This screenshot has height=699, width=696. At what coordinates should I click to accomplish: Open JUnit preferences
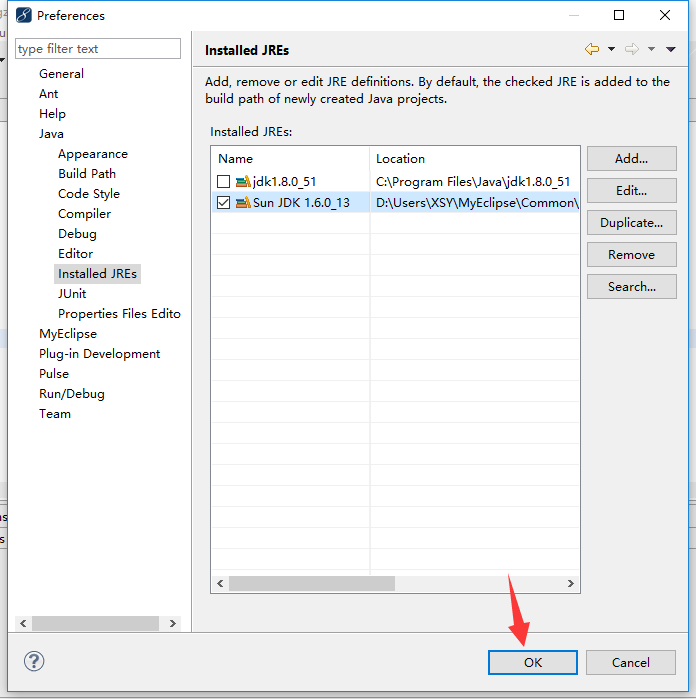[72, 294]
